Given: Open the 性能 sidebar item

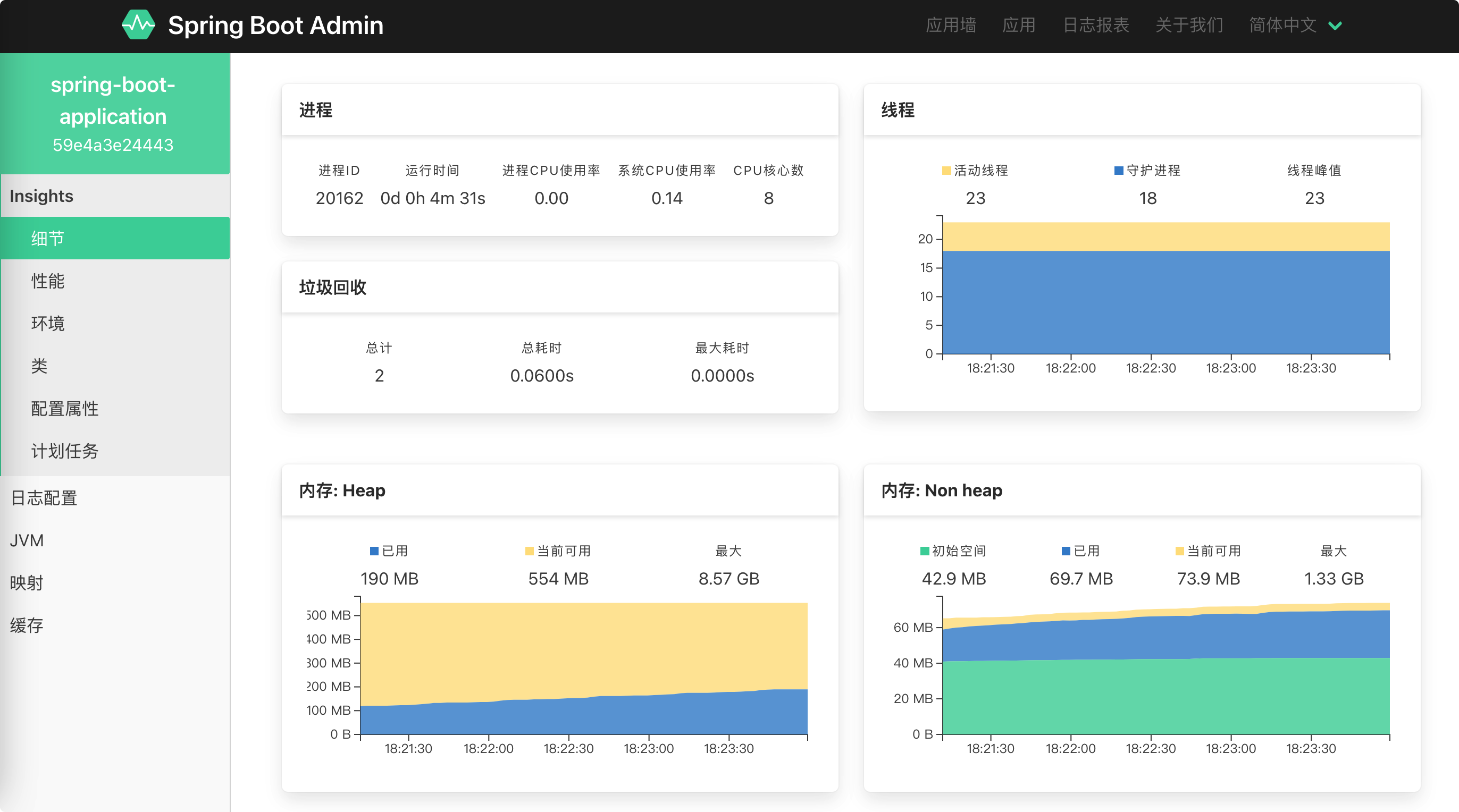Looking at the screenshot, I should [115, 281].
